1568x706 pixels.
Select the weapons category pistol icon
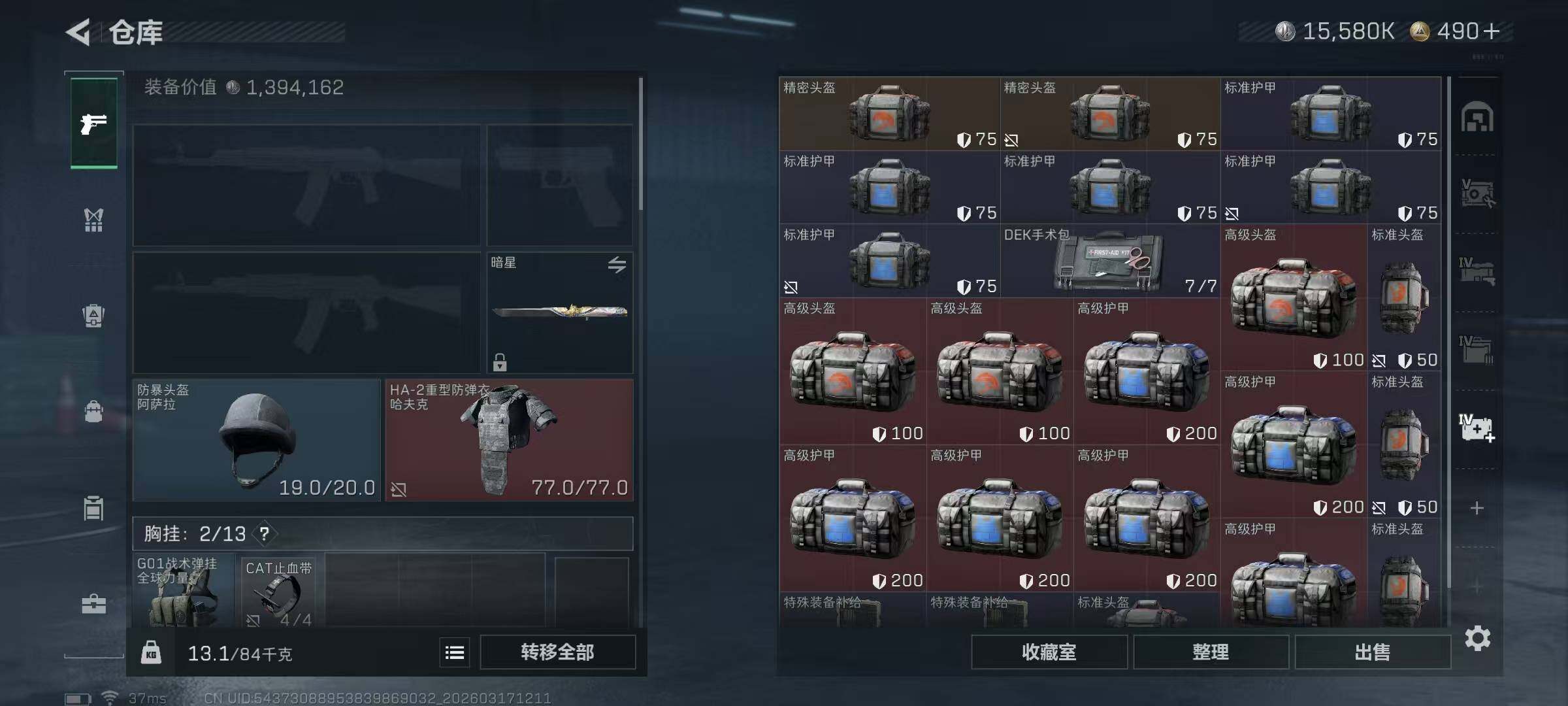point(94,123)
